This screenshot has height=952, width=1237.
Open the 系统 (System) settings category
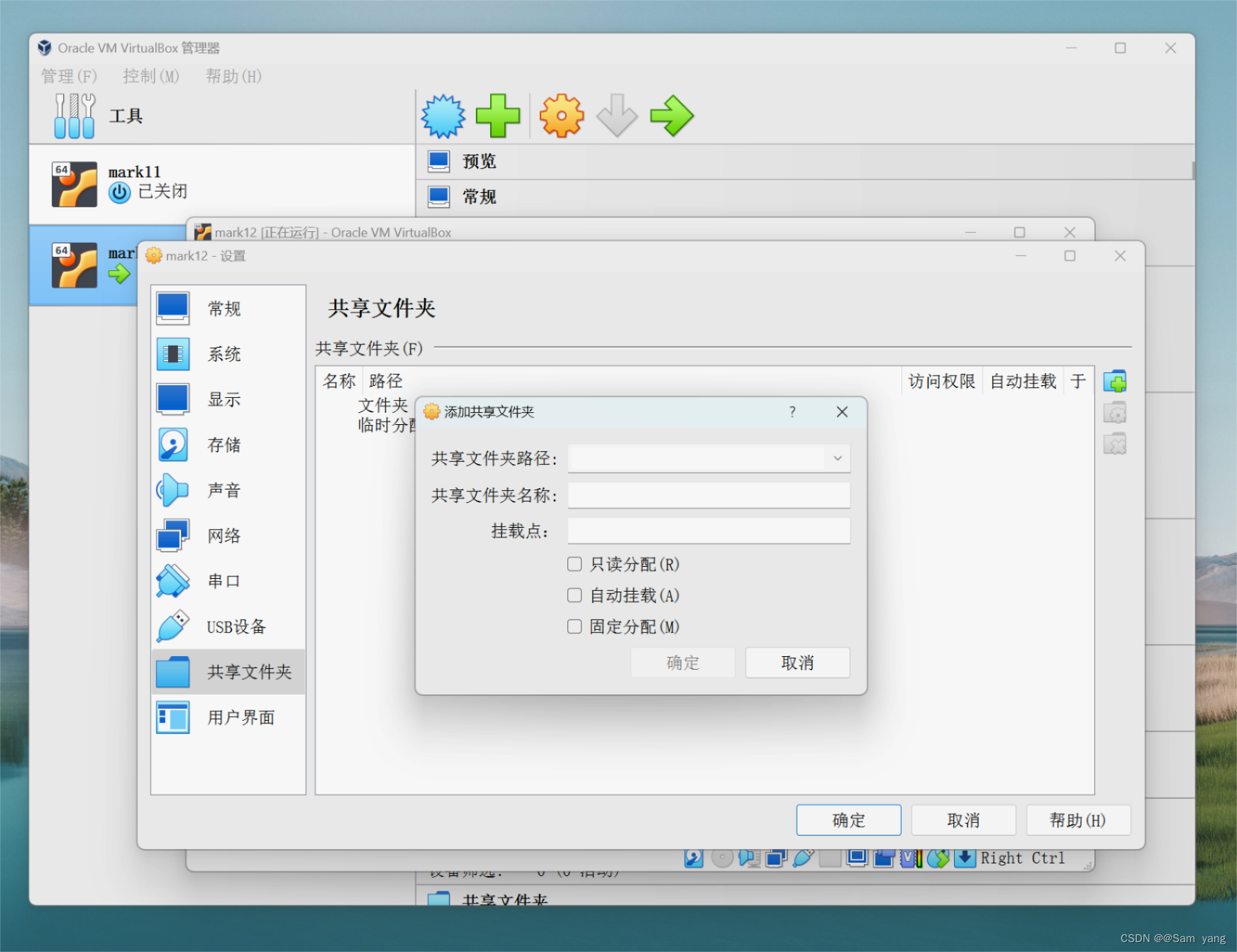(x=228, y=354)
